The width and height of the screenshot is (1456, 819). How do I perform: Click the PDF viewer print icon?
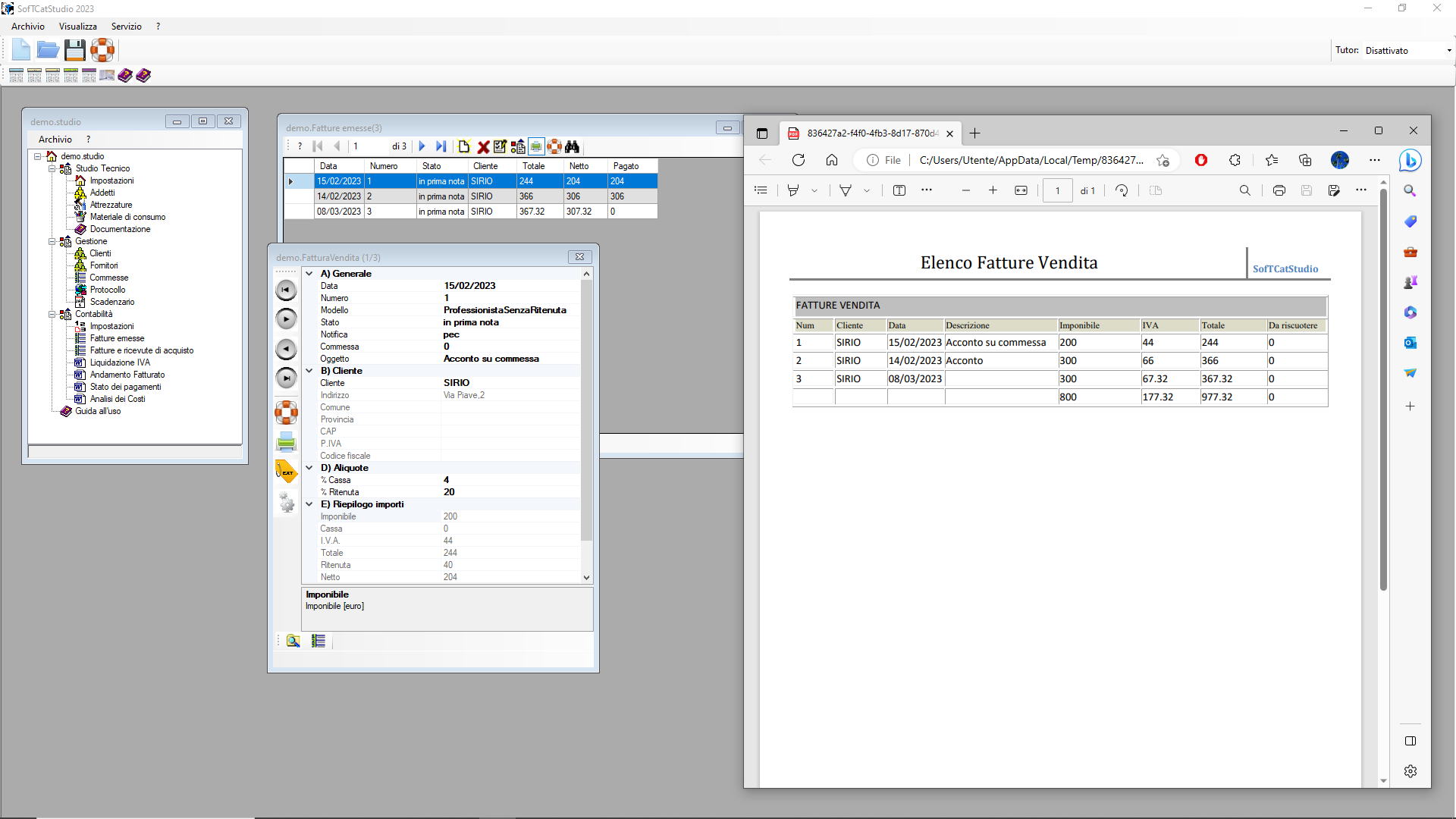pos(1279,190)
